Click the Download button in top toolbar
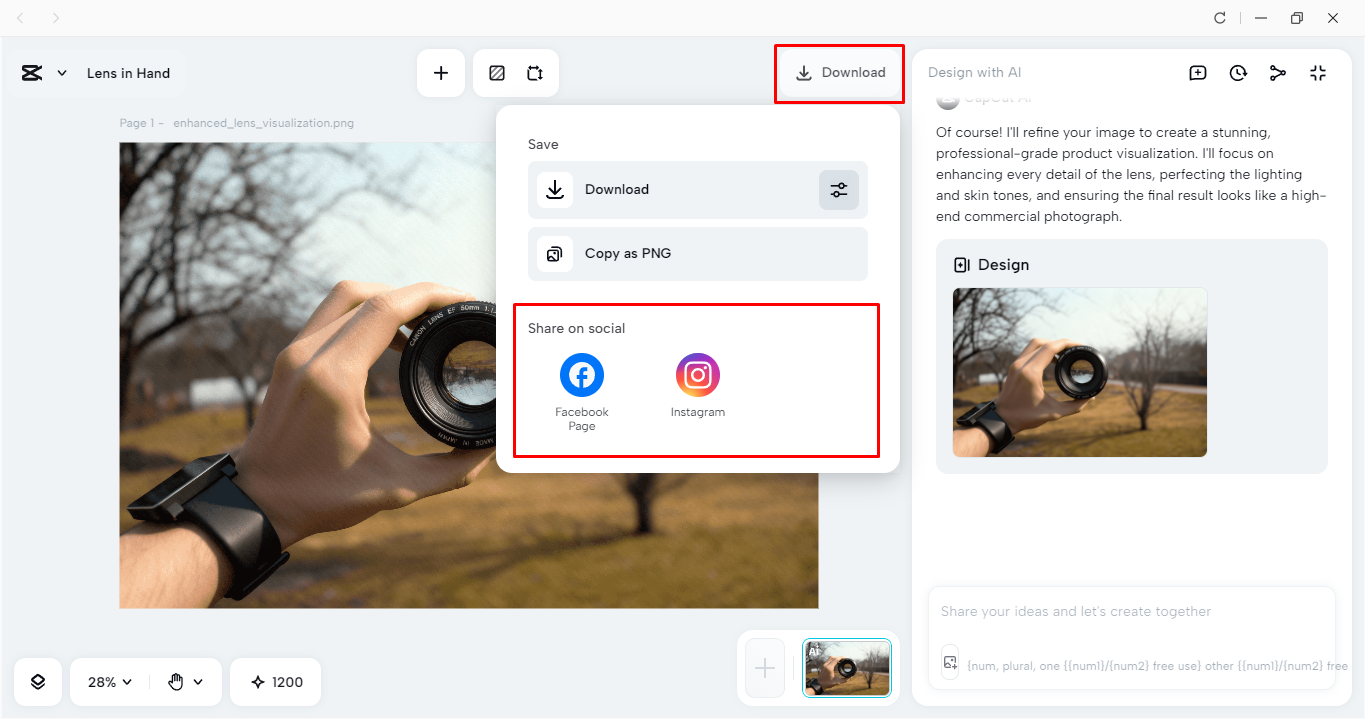The height and width of the screenshot is (719, 1365). click(x=838, y=72)
